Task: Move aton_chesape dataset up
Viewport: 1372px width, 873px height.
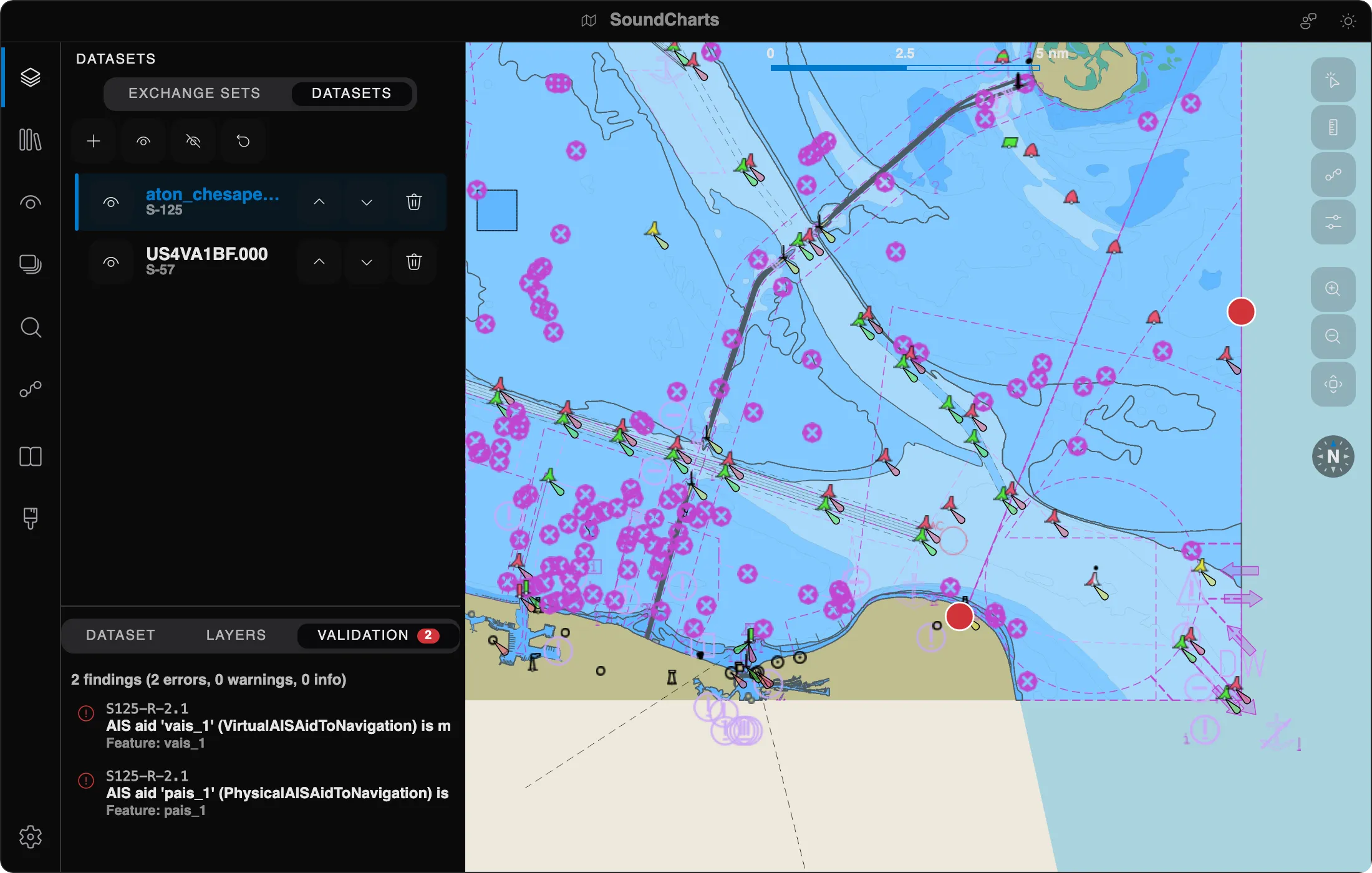Action: click(x=319, y=202)
